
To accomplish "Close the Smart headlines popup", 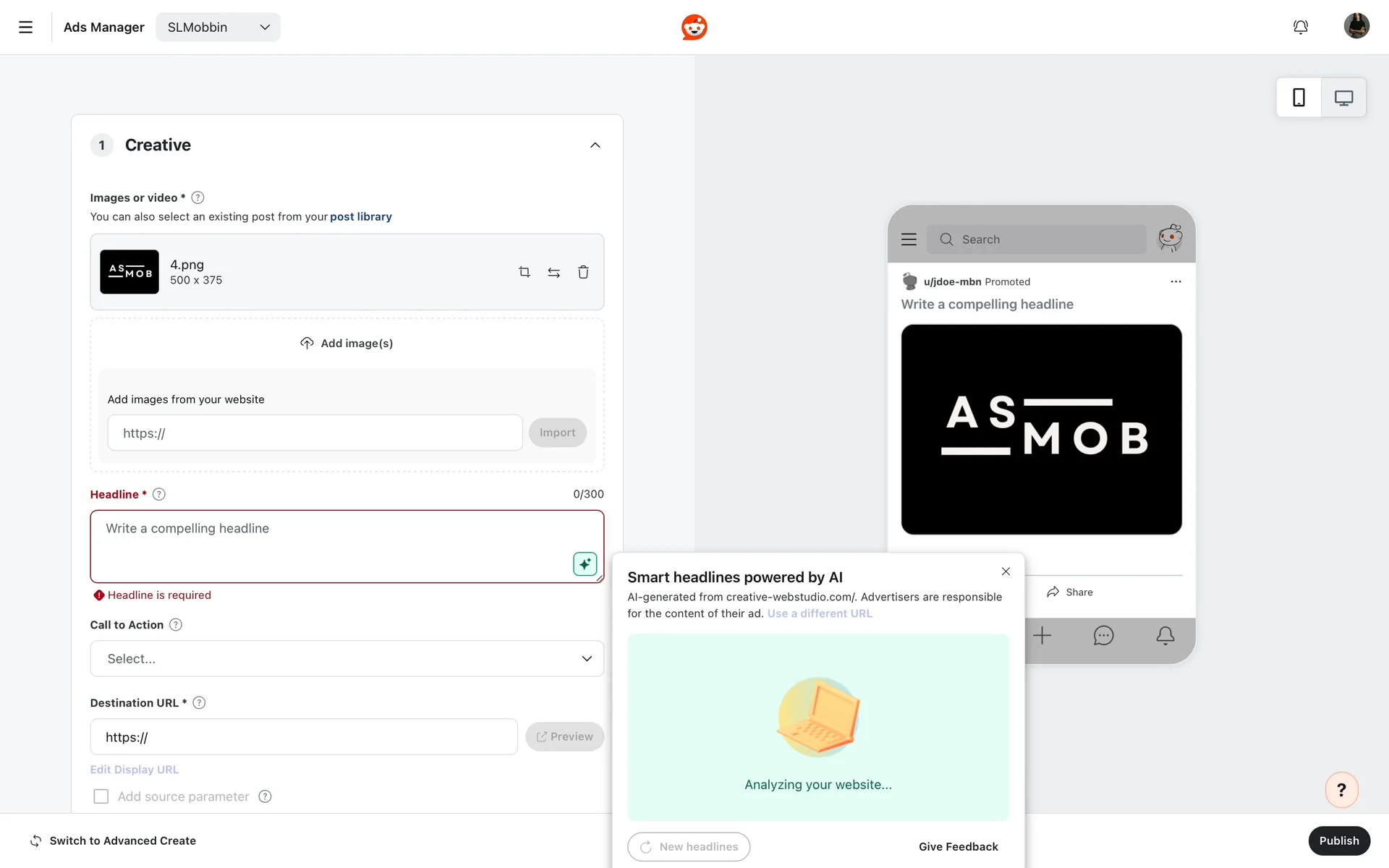I will (1006, 571).
